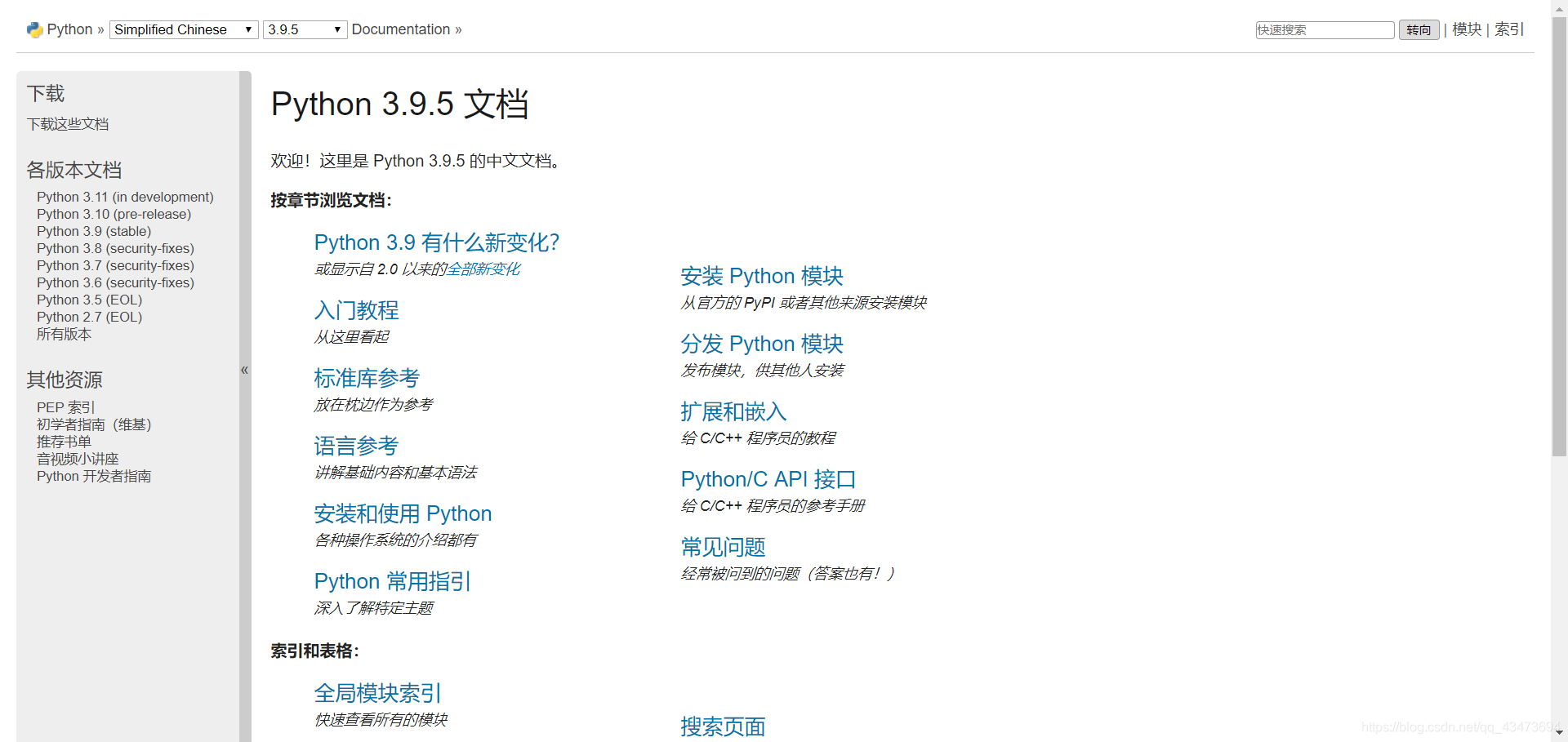Image resolution: width=1568 pixels, height=742 pixels.
Task: Click description text 从这里看起
Action: click(x=352, y=337)
